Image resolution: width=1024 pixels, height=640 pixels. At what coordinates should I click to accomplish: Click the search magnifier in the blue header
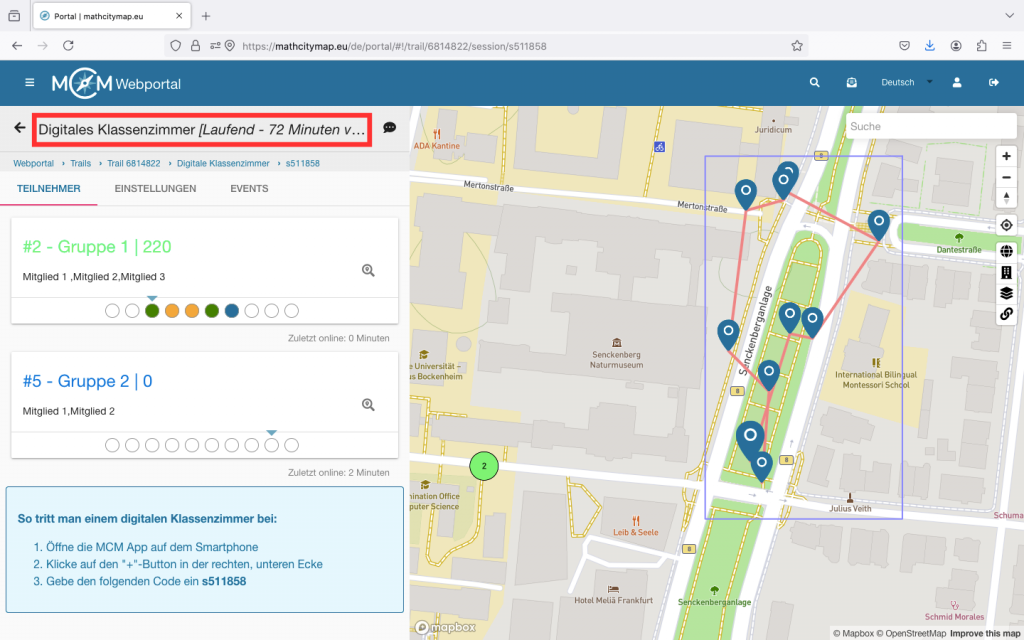point(815,82)
